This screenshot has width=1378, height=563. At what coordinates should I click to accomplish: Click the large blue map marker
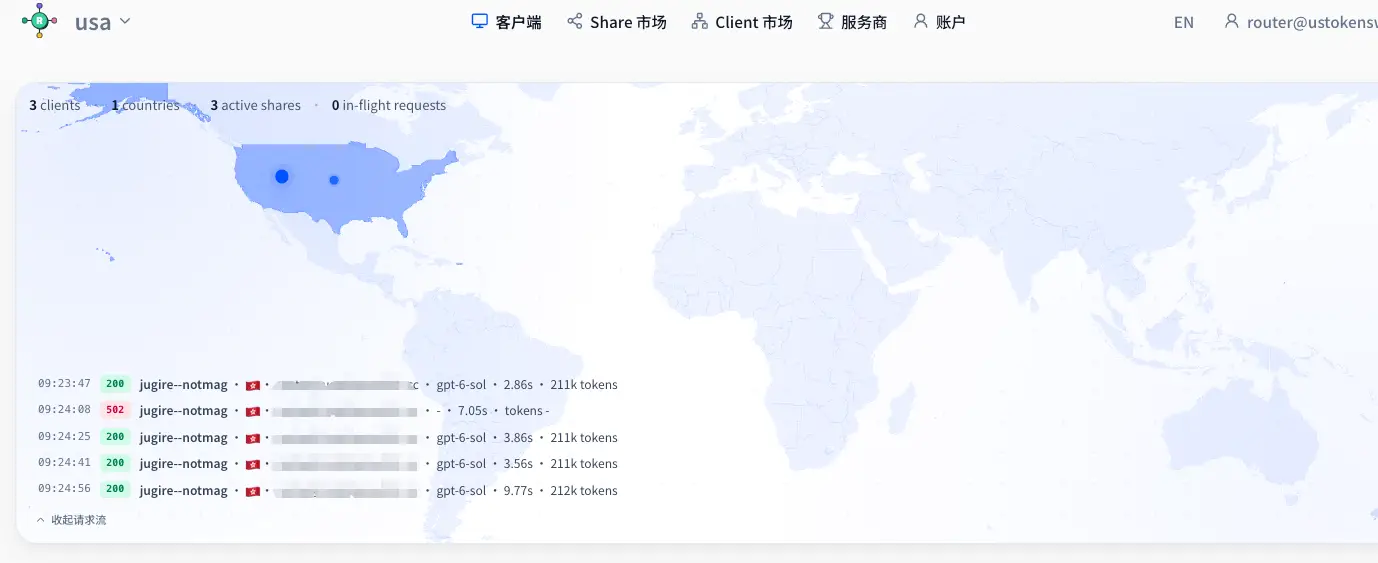click(x=282, y=176)
